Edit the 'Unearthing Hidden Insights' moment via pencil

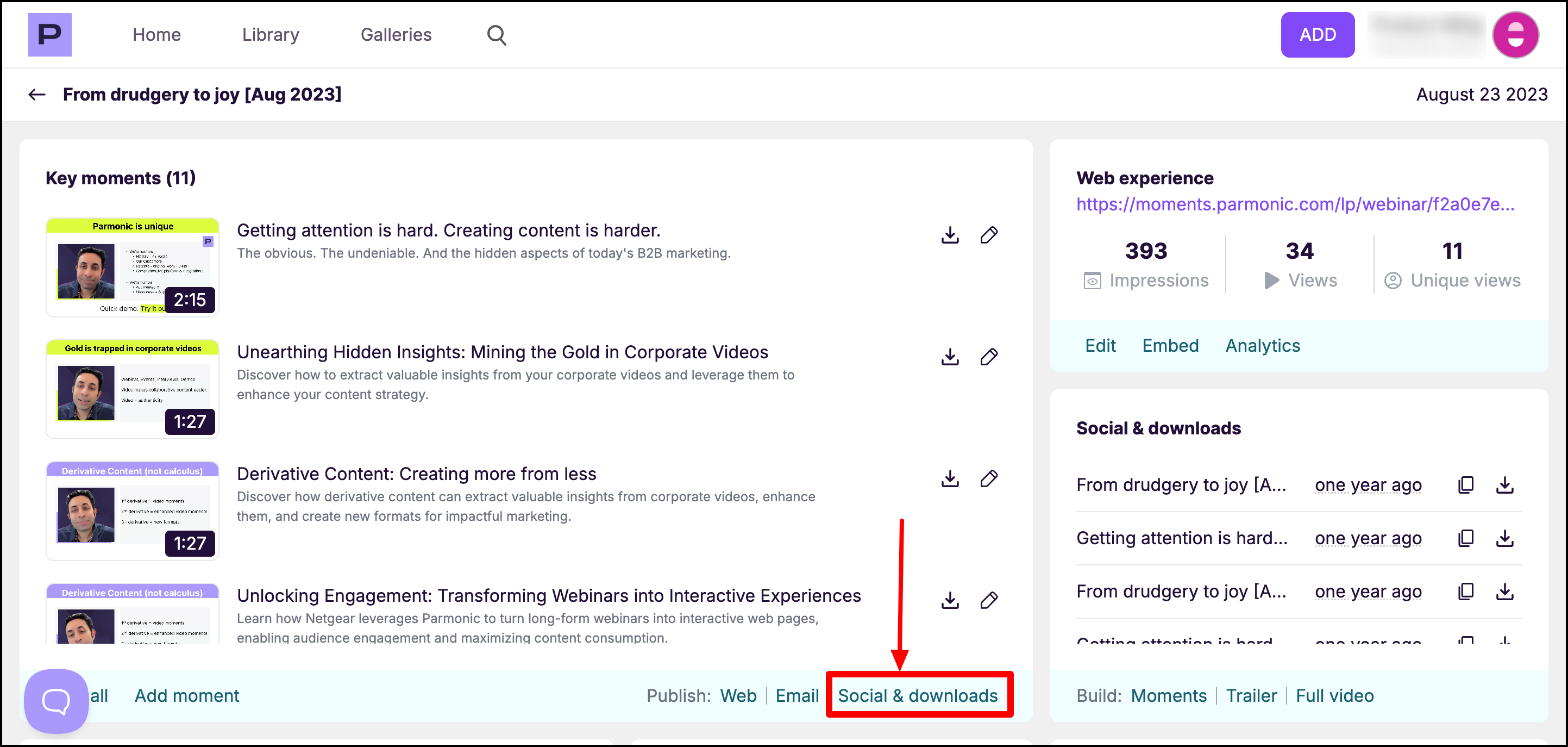(x=988, y=357)
